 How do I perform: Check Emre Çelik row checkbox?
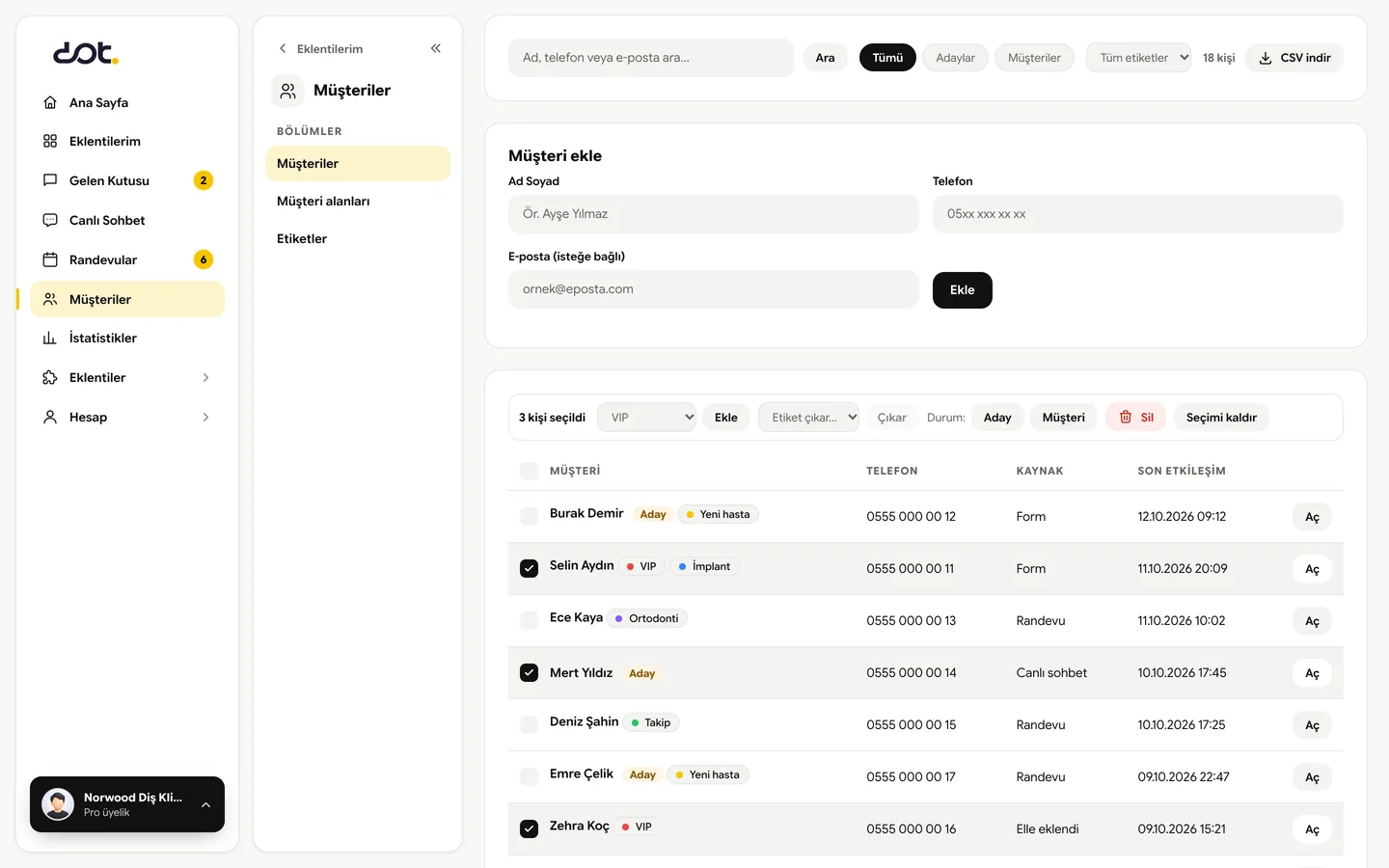coord(529,776)
